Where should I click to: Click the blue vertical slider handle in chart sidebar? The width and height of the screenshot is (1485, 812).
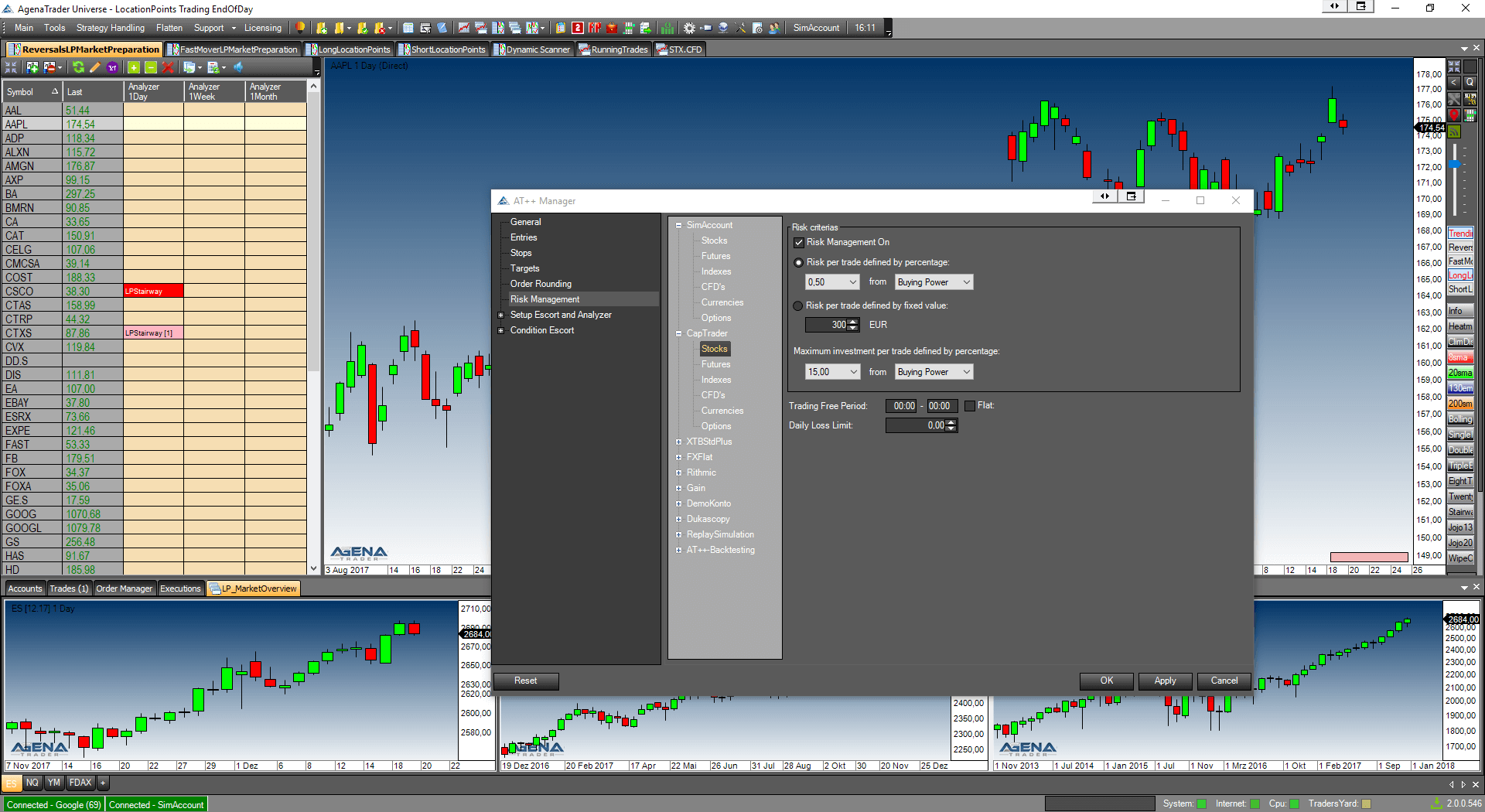1455,164
